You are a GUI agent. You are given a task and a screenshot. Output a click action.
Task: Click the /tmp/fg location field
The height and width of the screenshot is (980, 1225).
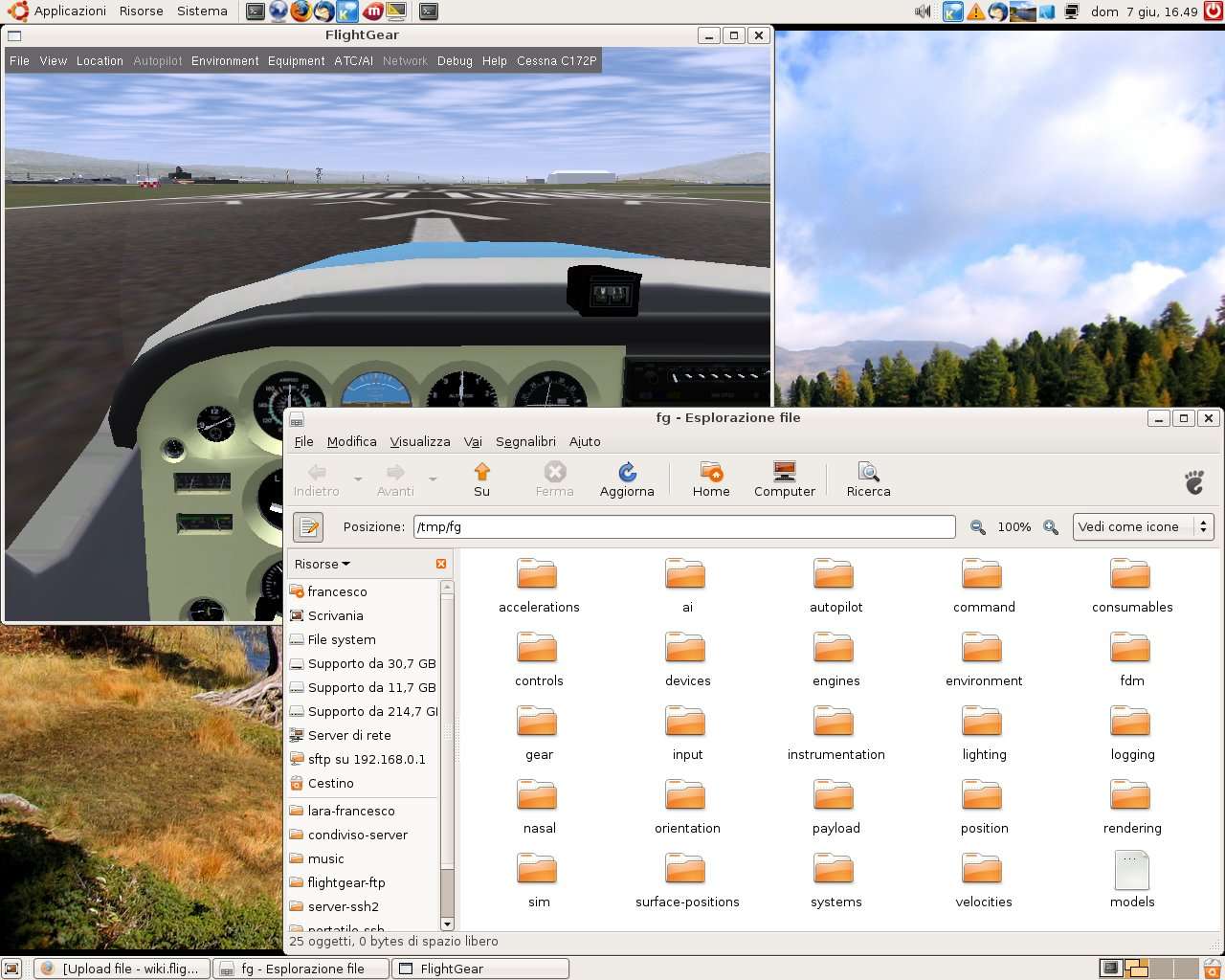tap(684, 526)
